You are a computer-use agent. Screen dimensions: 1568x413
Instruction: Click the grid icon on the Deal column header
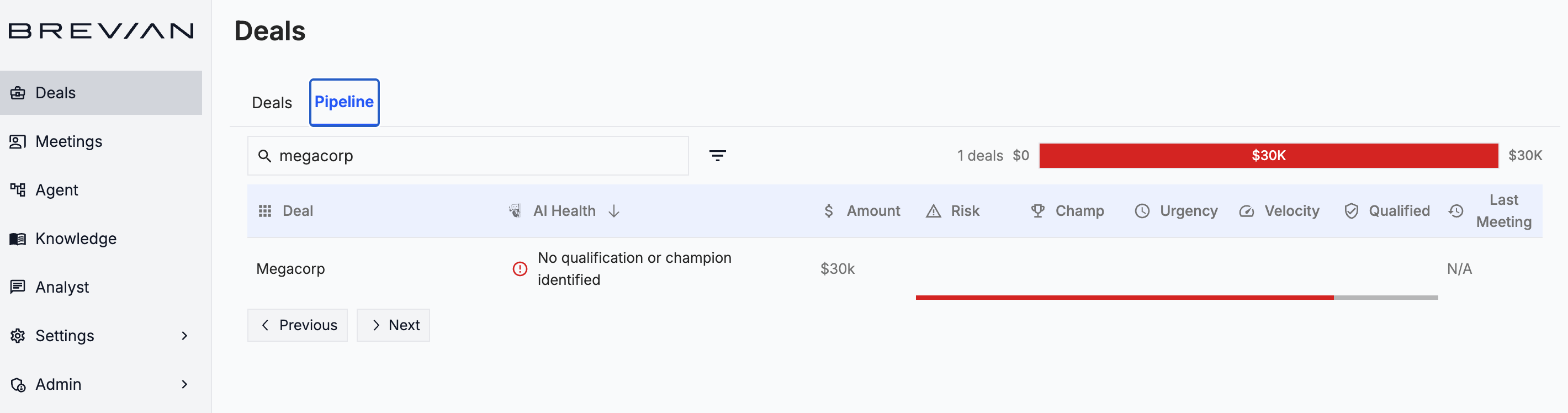pyautogui.click(x=265, y=211)
